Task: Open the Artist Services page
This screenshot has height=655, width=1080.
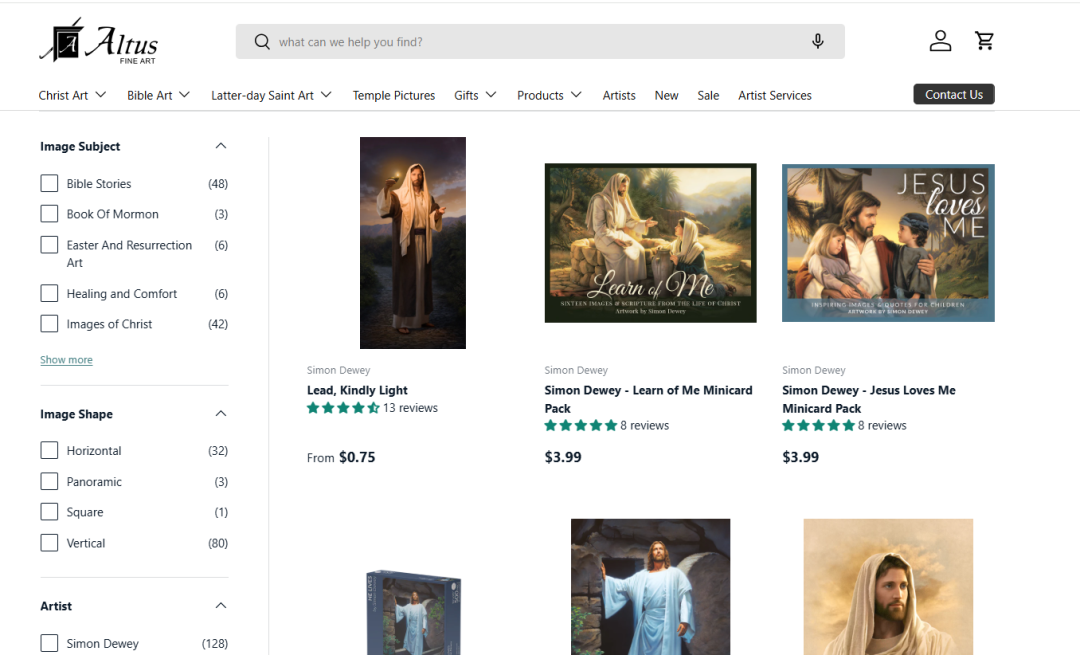Action: point(775,95)
